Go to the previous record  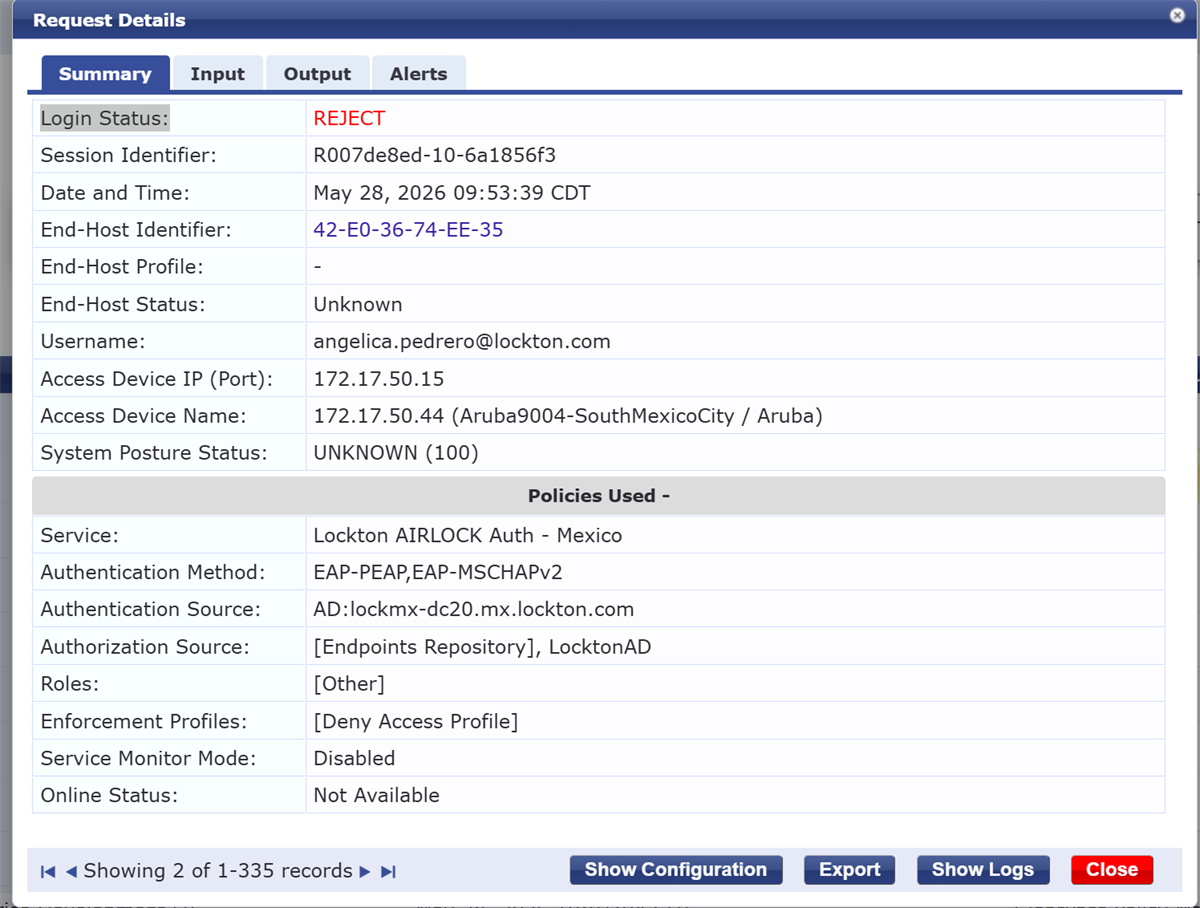[x=71, y=872]
